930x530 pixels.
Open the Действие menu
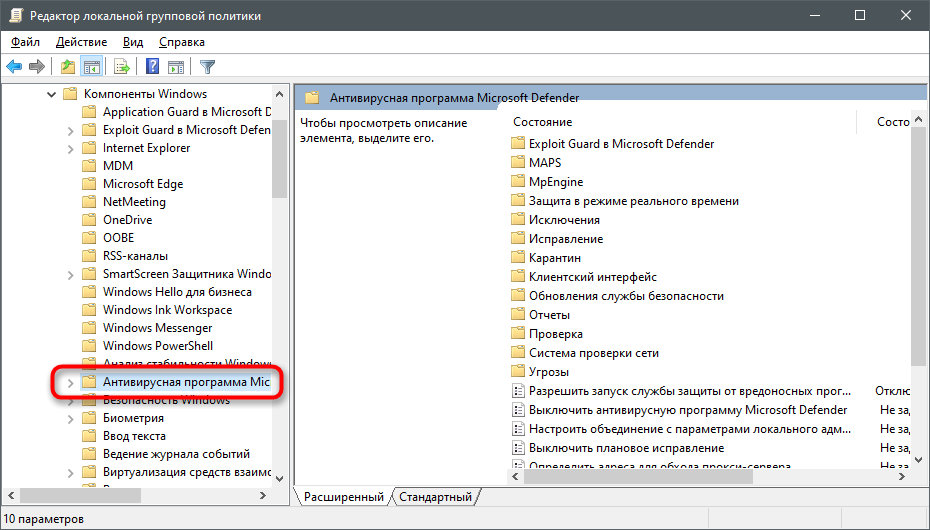[81, 42]
